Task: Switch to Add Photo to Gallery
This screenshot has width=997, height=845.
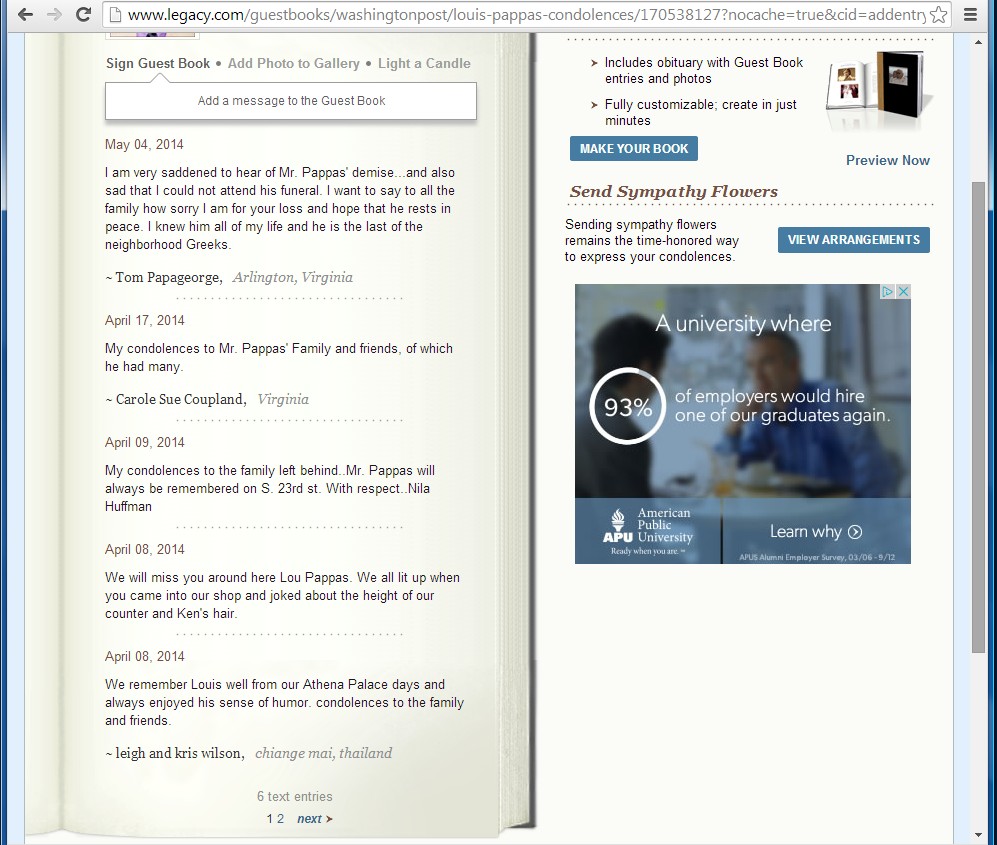Action: point(293,63)
